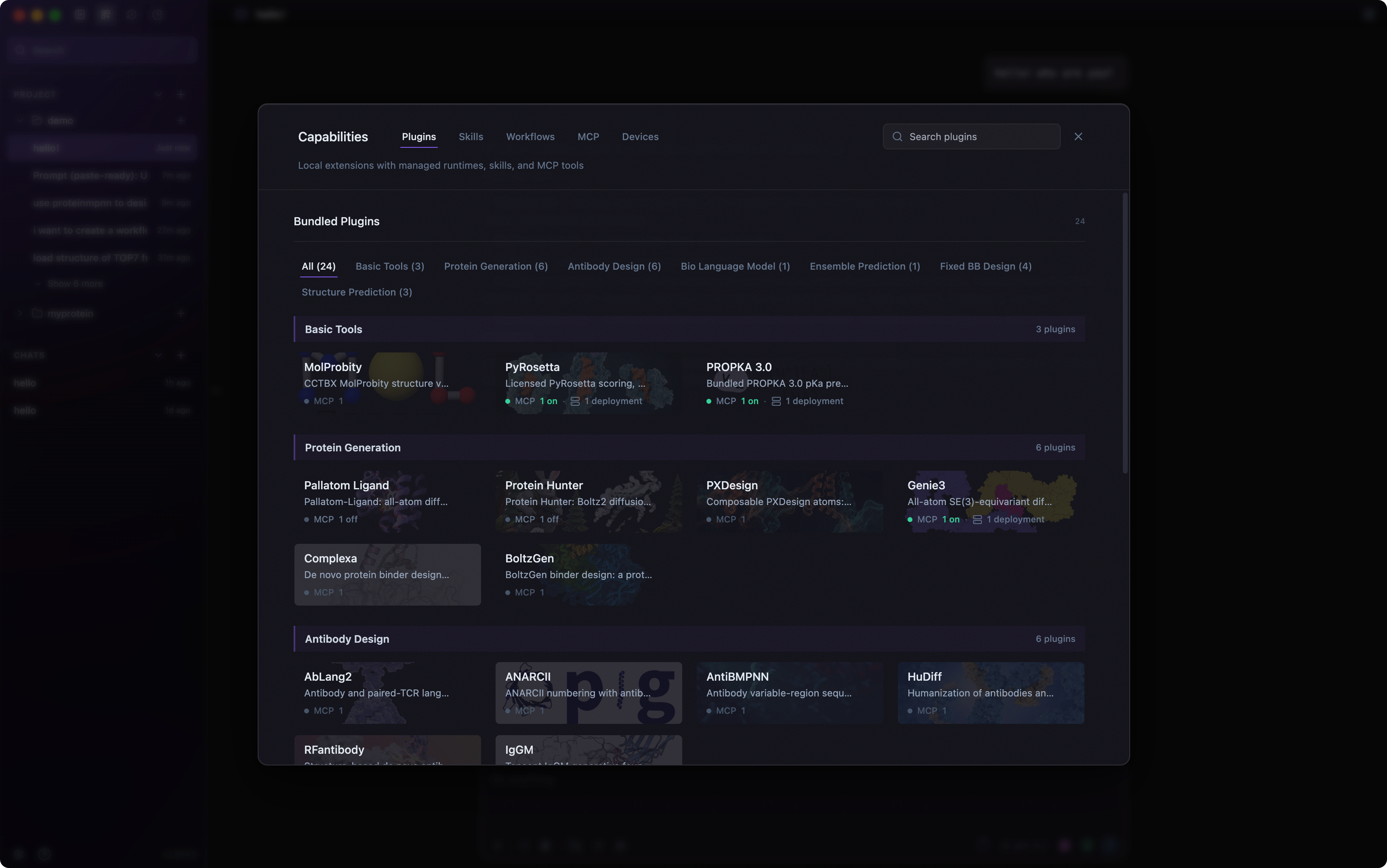
Task: Open the 'hello' chat from 1d ago
Action: point(102,411)
